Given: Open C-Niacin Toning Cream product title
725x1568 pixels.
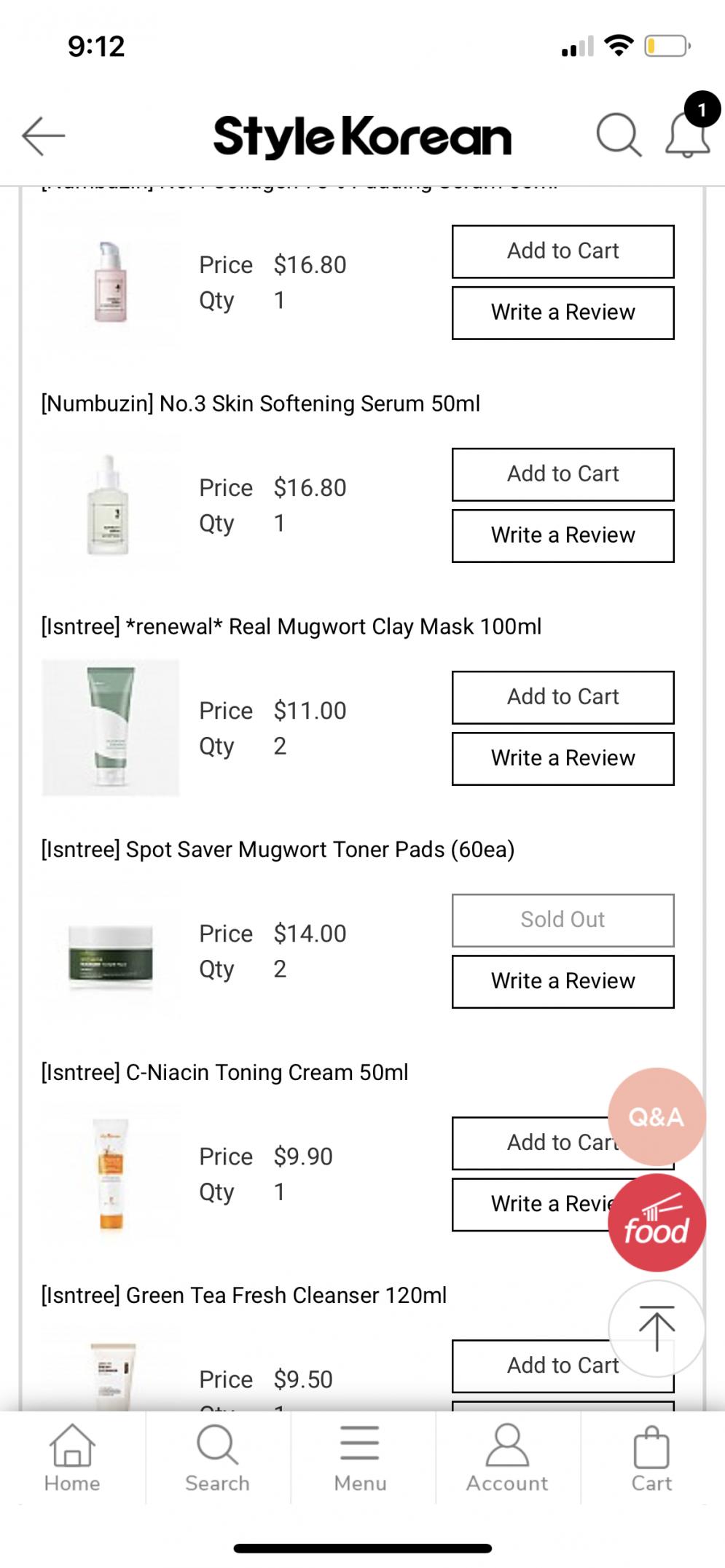Looking at the screenshot, I should (x=224, y=1072).
